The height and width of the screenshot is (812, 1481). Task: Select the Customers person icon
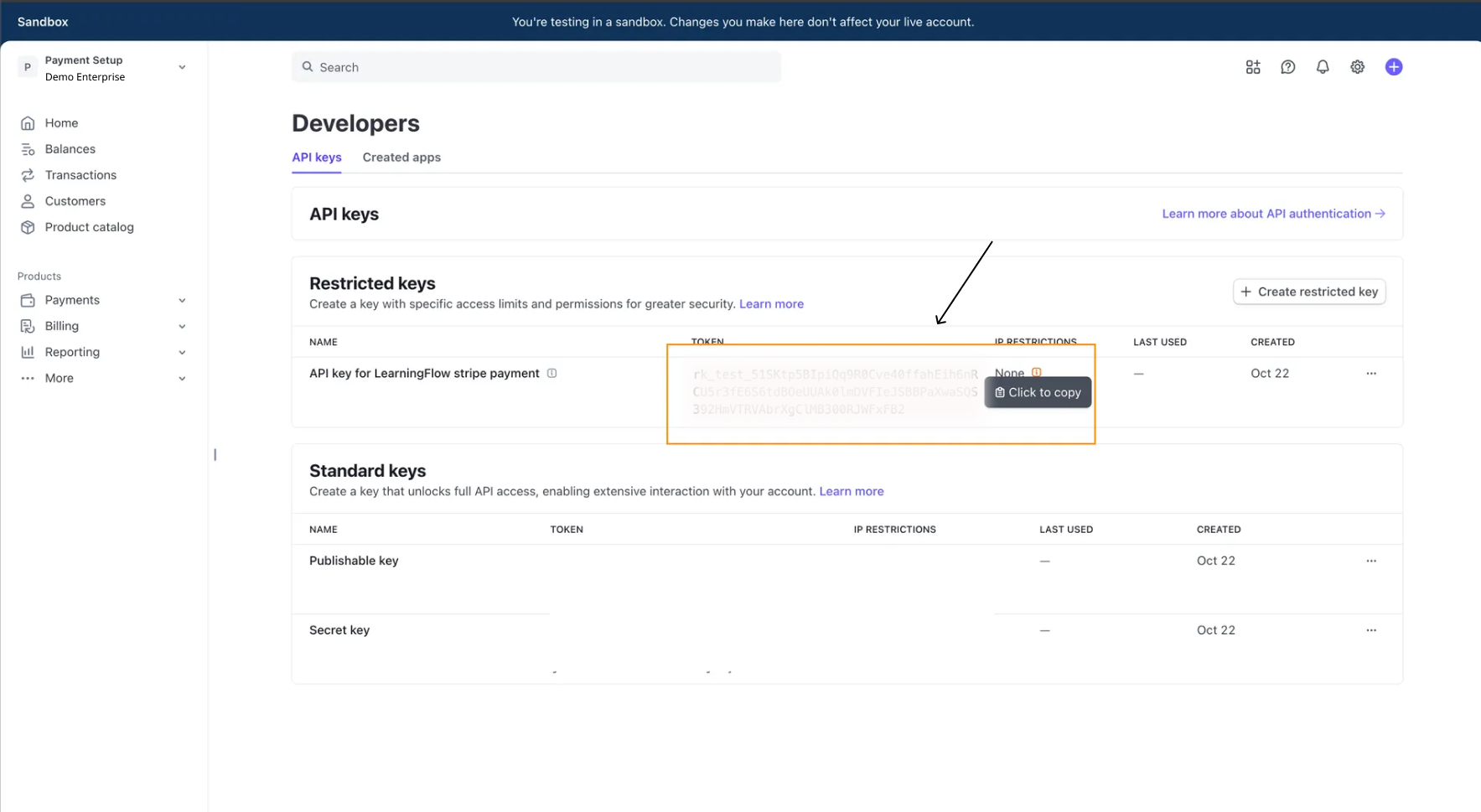(x=28, y=200)
